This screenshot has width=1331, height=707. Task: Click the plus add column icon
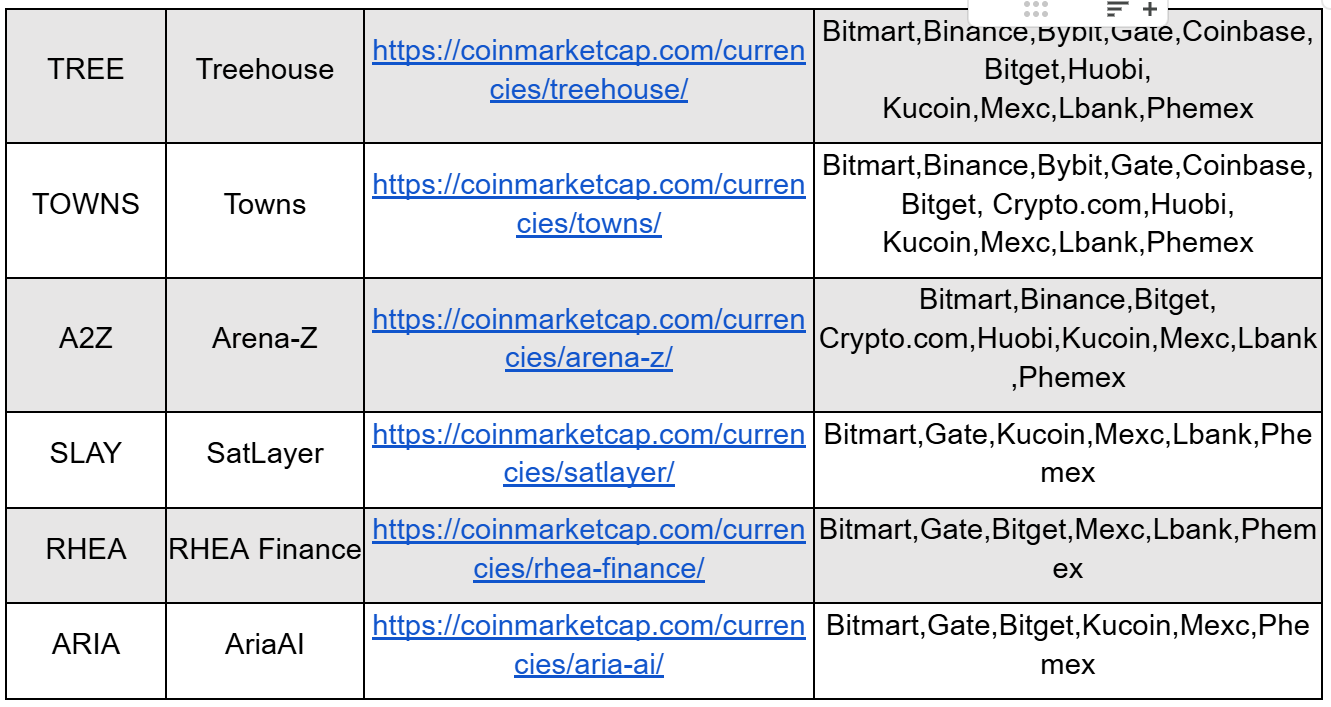tap(1150, 9)
